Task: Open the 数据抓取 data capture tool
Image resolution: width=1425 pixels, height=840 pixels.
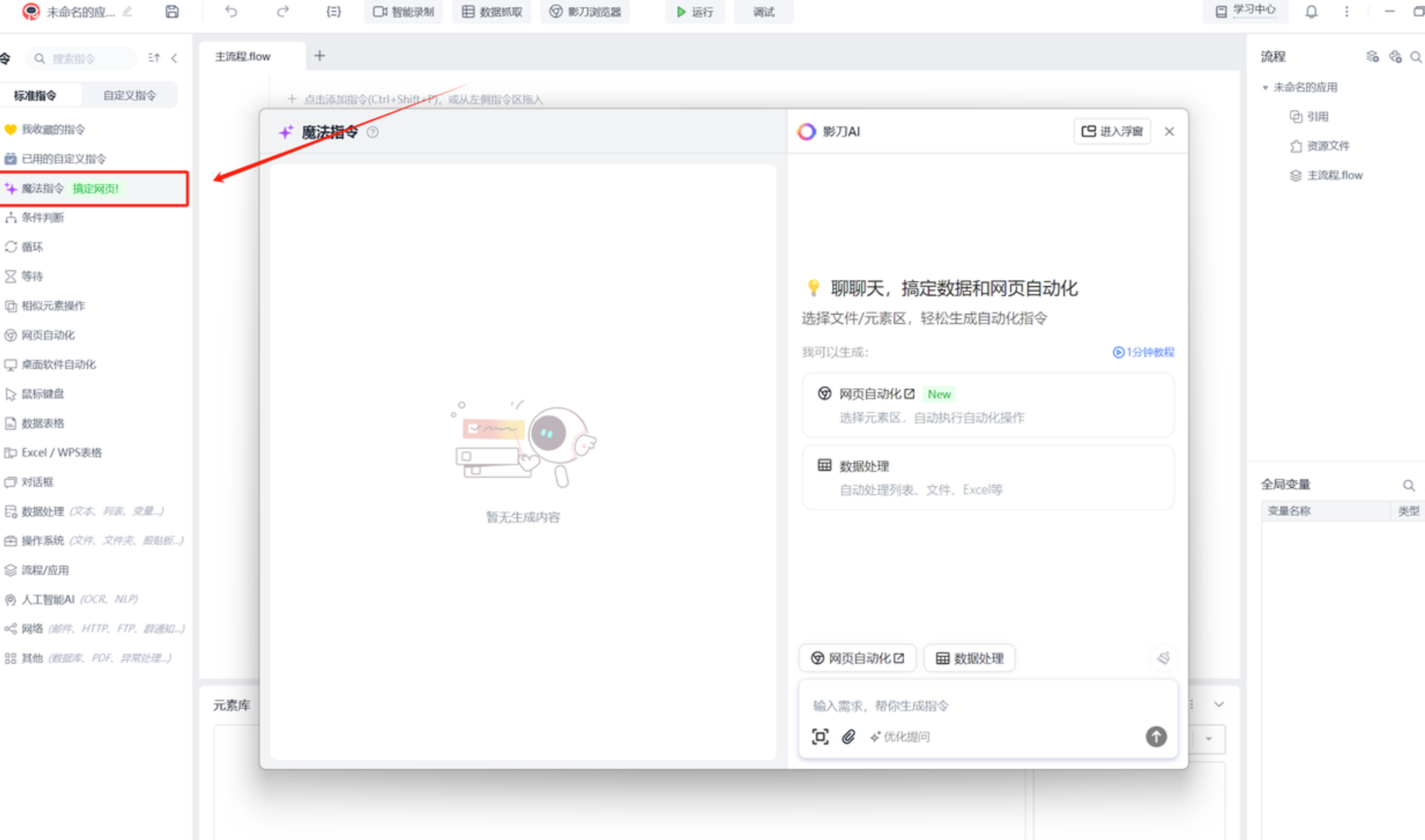Action: (491, 12)
